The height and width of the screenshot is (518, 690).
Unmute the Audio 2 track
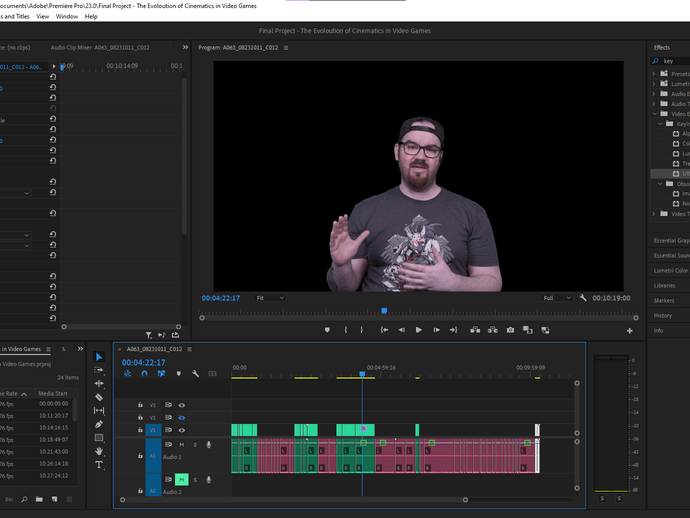coord(182,479)
